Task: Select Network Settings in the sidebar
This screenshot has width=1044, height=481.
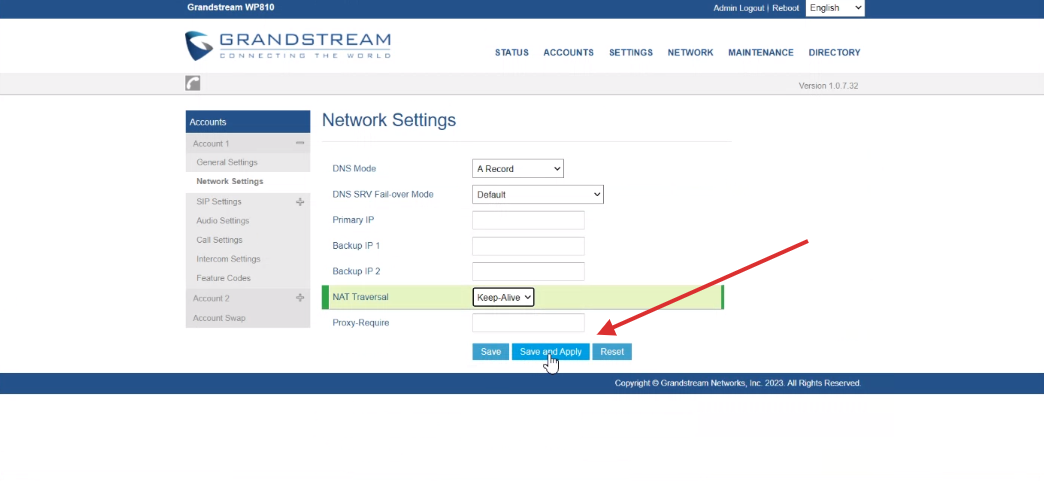Action: (x=230, y=181)
